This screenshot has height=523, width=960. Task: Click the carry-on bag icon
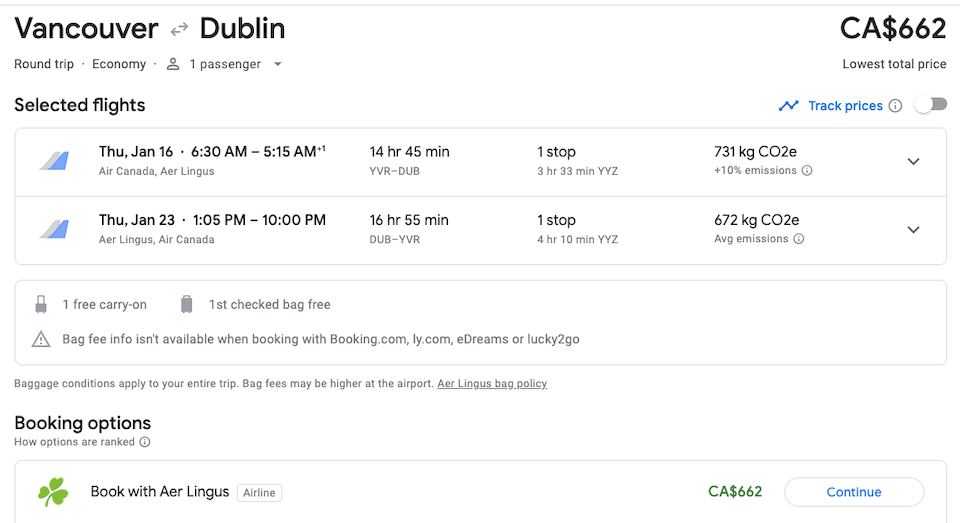[x=41, y=304]
